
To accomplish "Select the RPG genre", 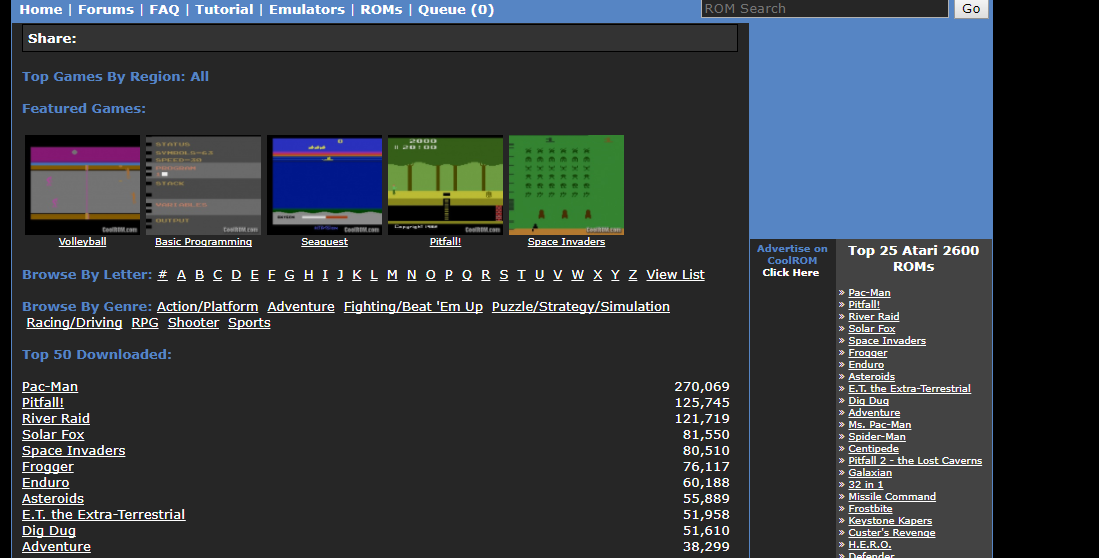I will point(145,322).
